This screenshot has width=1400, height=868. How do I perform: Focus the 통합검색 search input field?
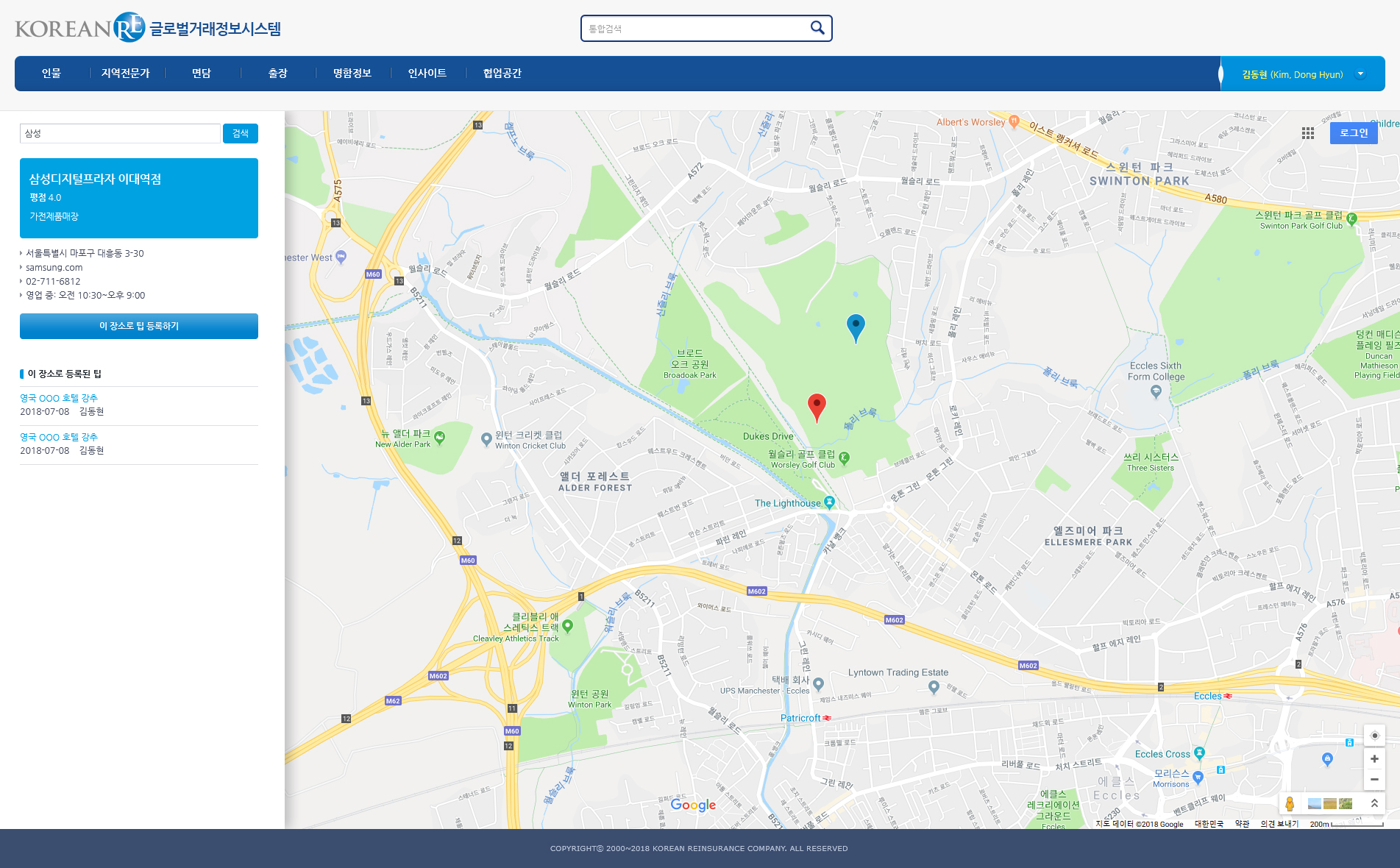click(x=695, y=29)
